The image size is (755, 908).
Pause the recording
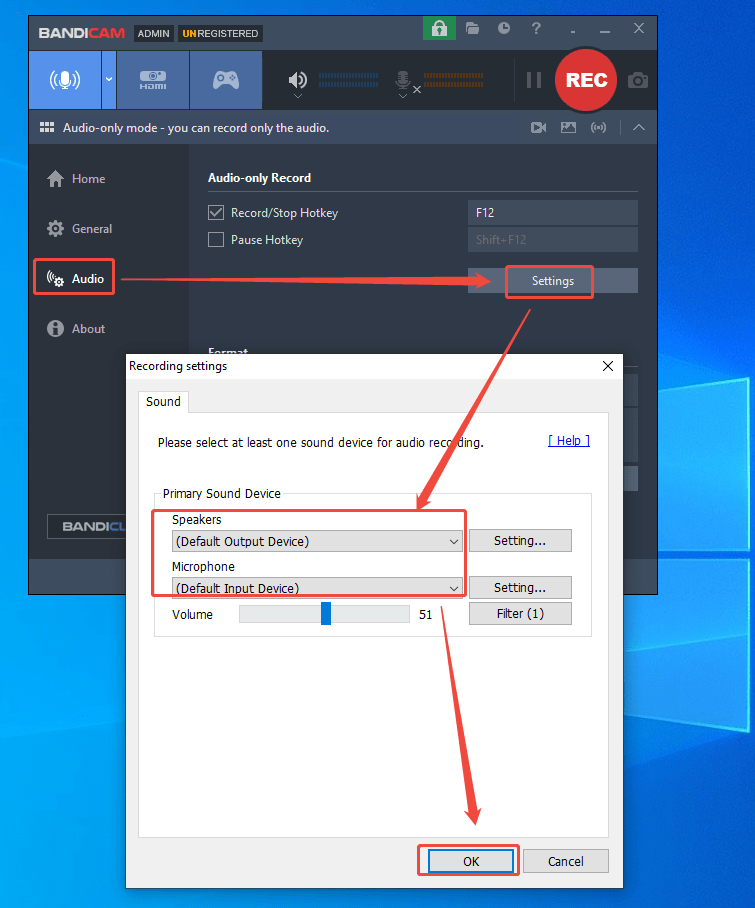[534, 80]
